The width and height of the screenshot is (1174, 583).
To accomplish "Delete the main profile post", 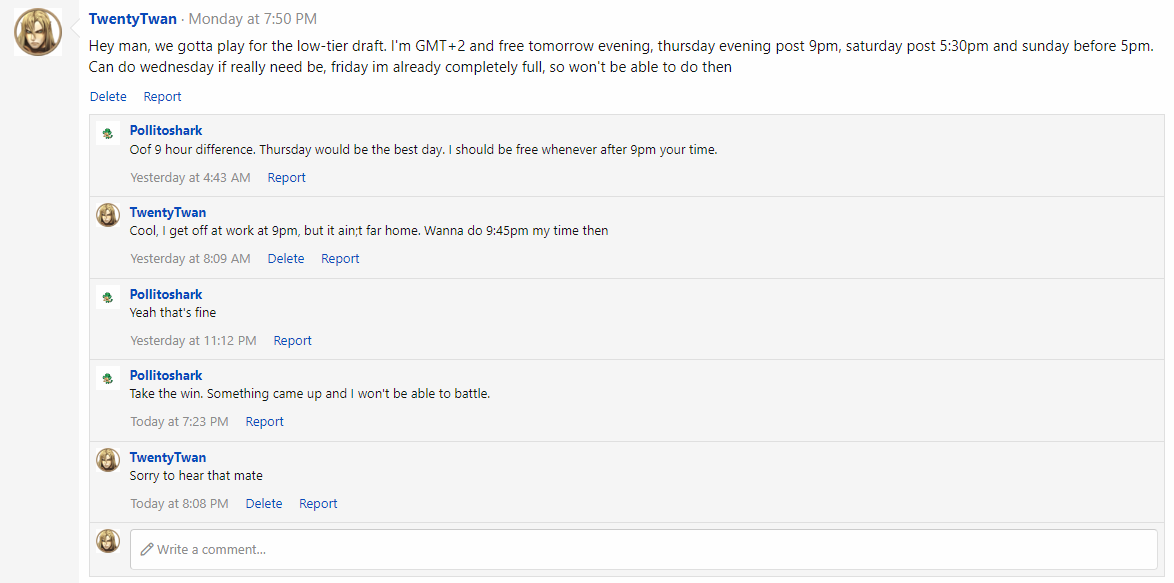I will [x=108, y=97].
